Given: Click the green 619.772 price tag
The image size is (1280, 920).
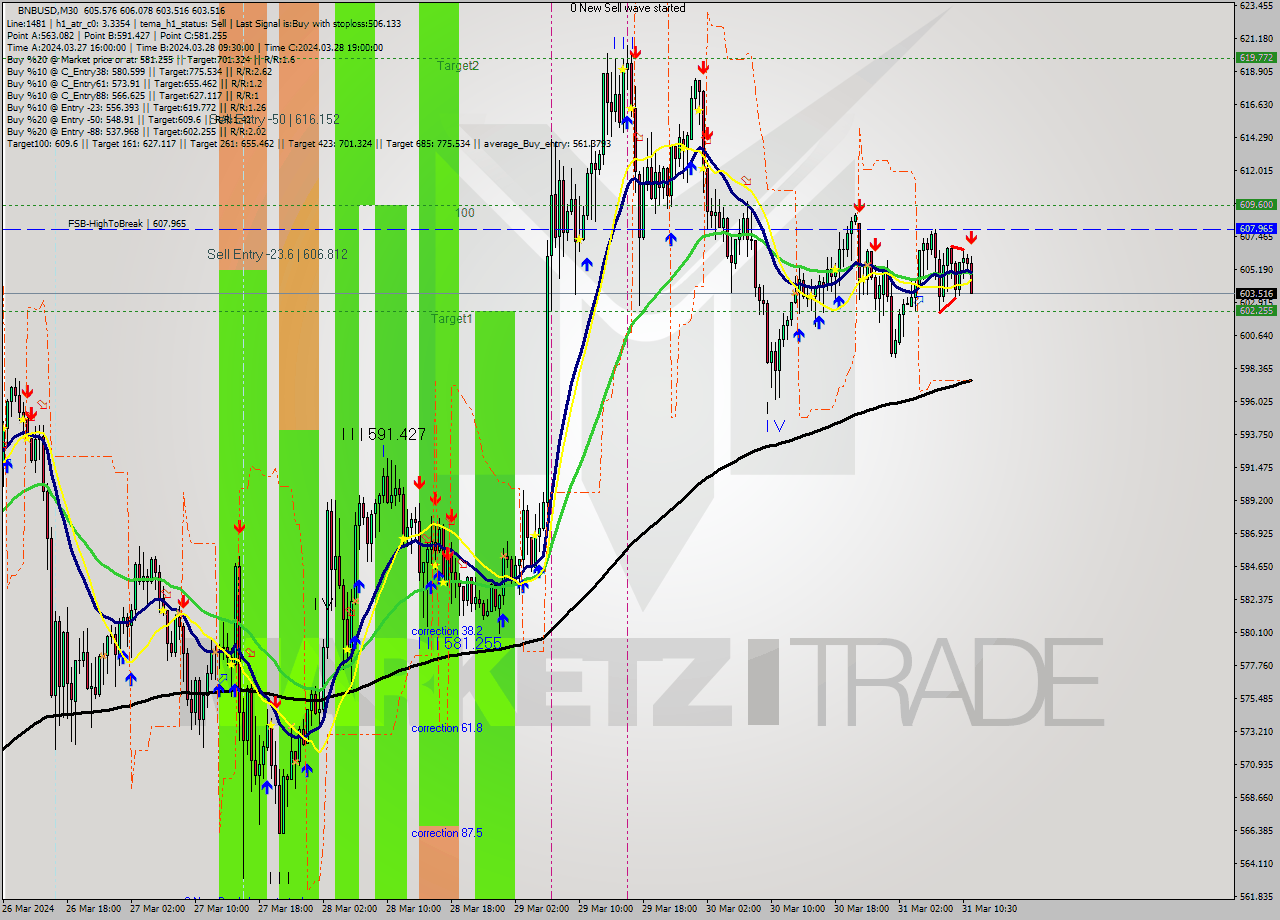Looking at the screenshot, I should 1256,58.
